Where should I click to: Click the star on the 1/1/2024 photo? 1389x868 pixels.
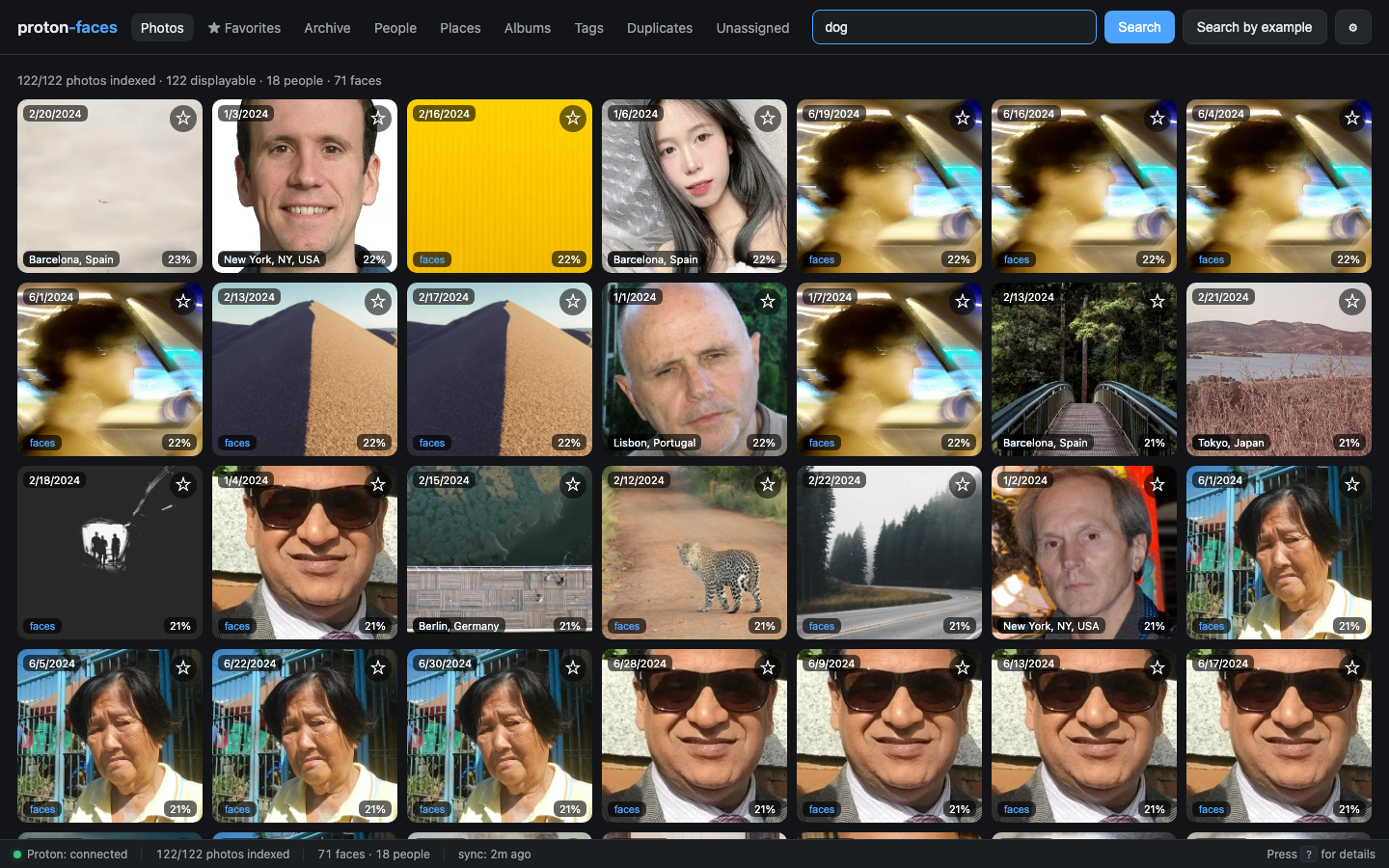768,302
